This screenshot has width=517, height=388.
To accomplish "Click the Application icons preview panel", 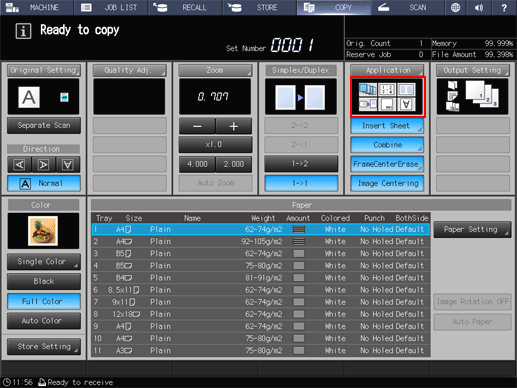I will click(388, 97).
